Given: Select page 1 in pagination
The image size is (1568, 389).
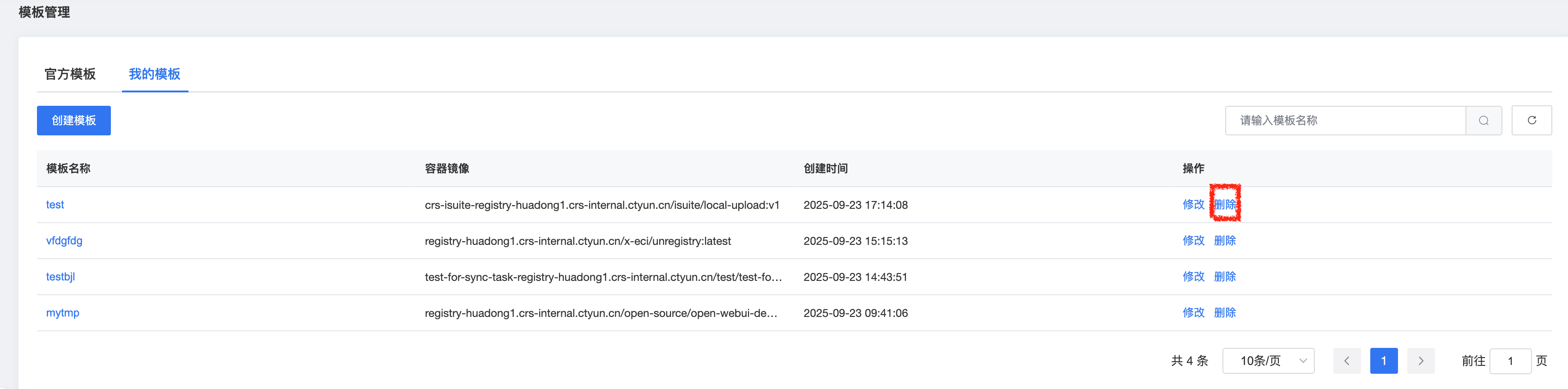Looking at the screenshot, I should point(1384,361).
